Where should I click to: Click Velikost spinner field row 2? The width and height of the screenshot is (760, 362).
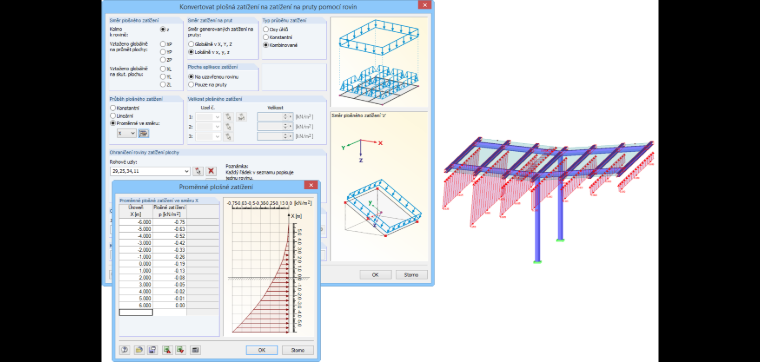[x=275, y=126]
